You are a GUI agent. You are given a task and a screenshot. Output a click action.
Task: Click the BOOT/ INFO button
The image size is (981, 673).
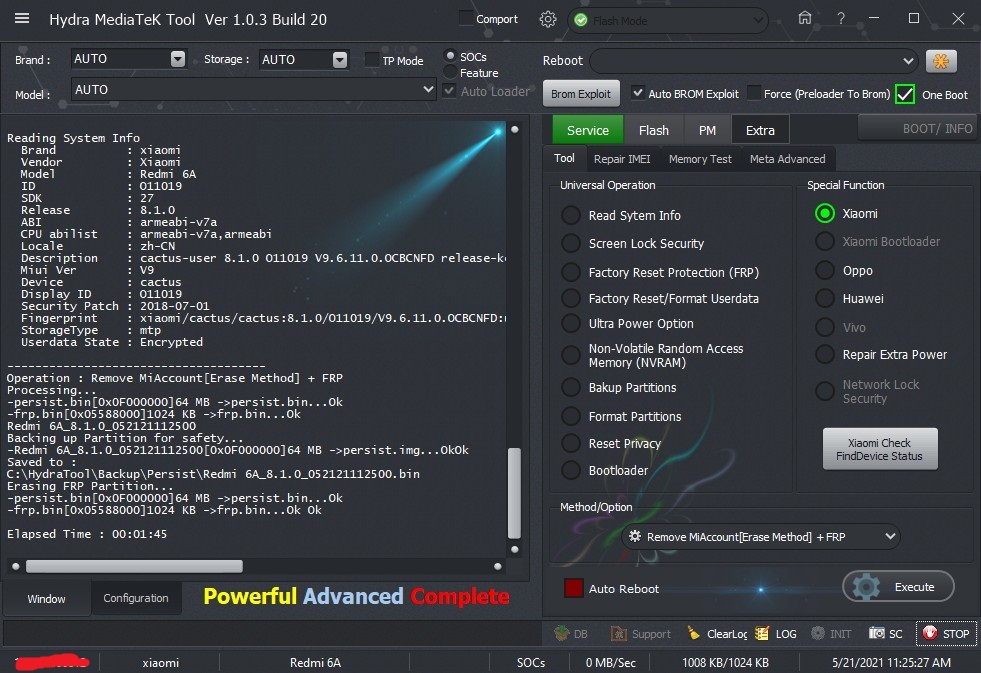click(917, 128)
